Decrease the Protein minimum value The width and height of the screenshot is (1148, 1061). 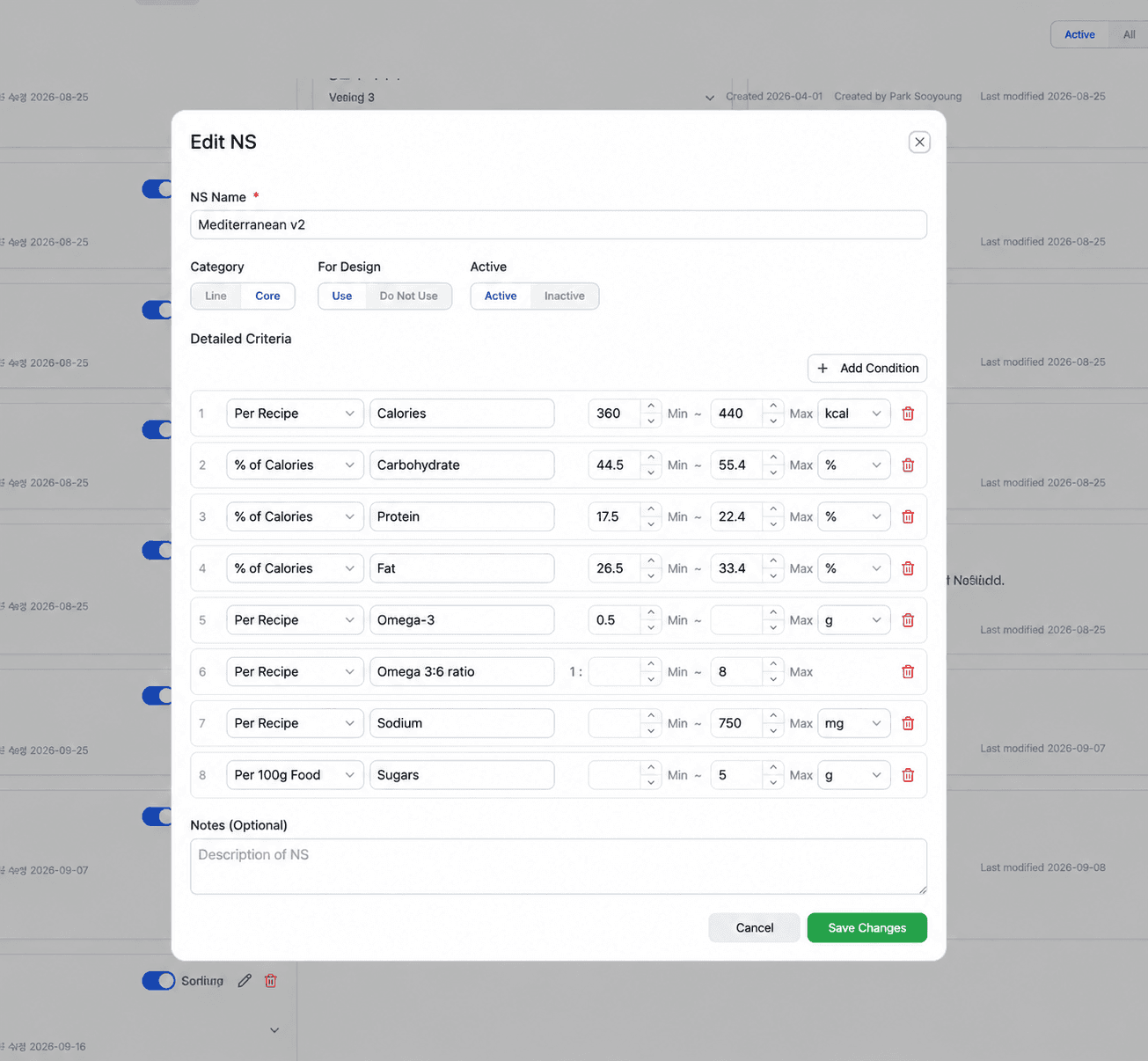pyautogui.click(x=651, y=524)
